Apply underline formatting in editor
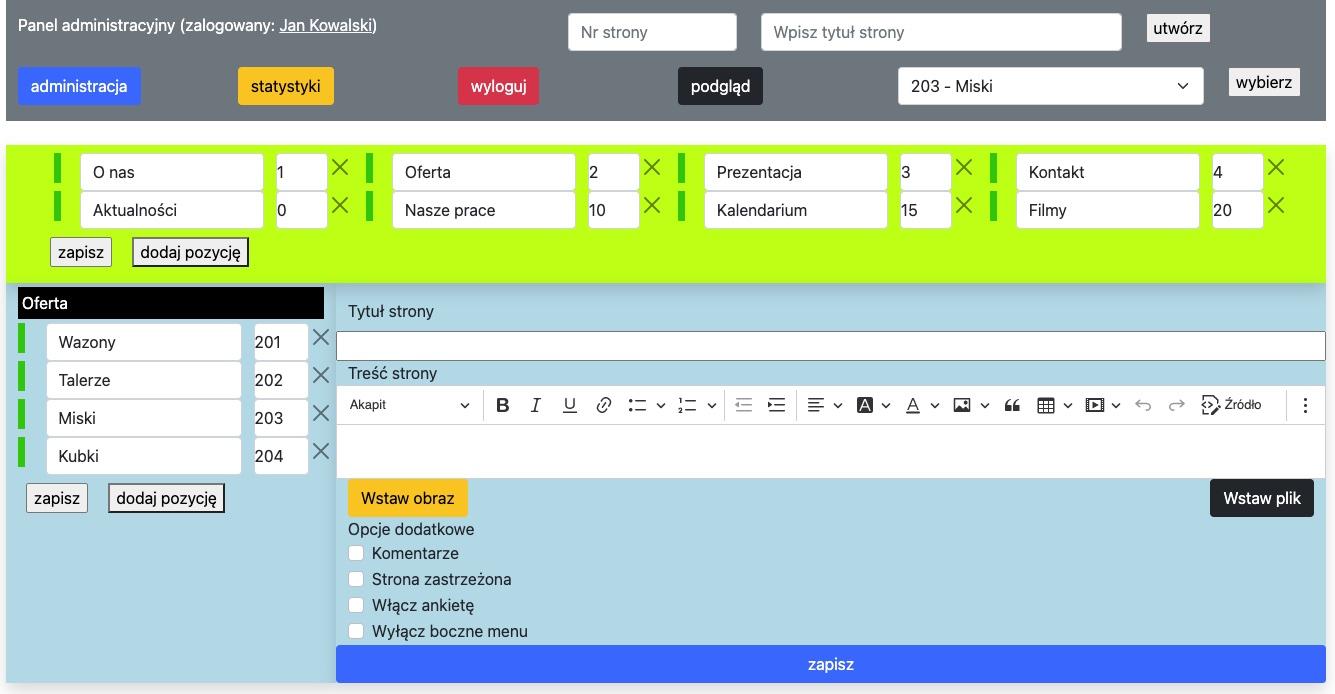Viewport: 1335px width, 694px height. click(570, 405)
